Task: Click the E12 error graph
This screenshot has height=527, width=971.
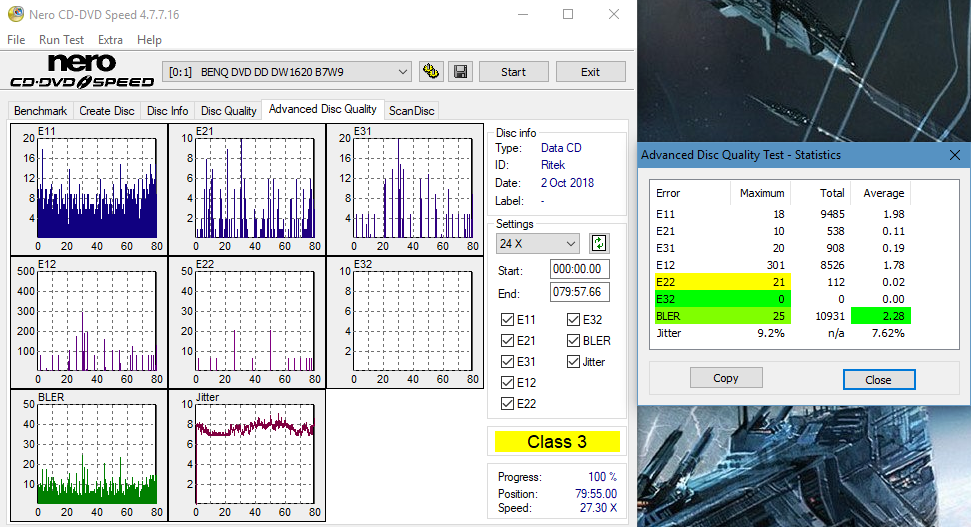Action: pyautogui.click(x=89, y=322)
